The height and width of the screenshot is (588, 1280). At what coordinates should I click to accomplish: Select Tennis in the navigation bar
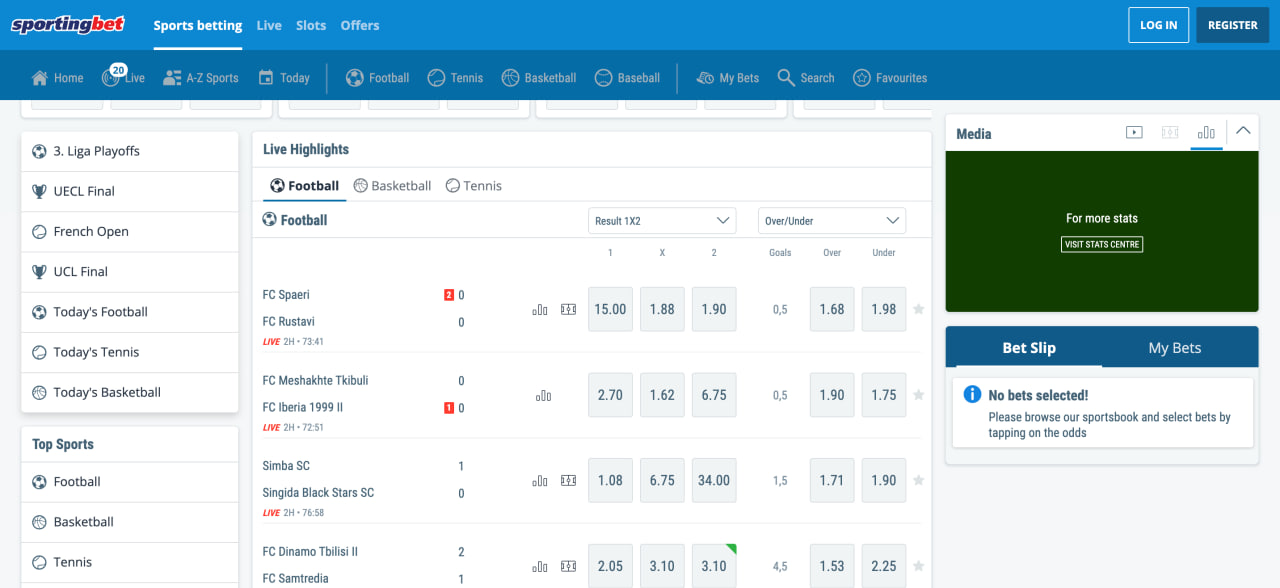coord(455,78)
